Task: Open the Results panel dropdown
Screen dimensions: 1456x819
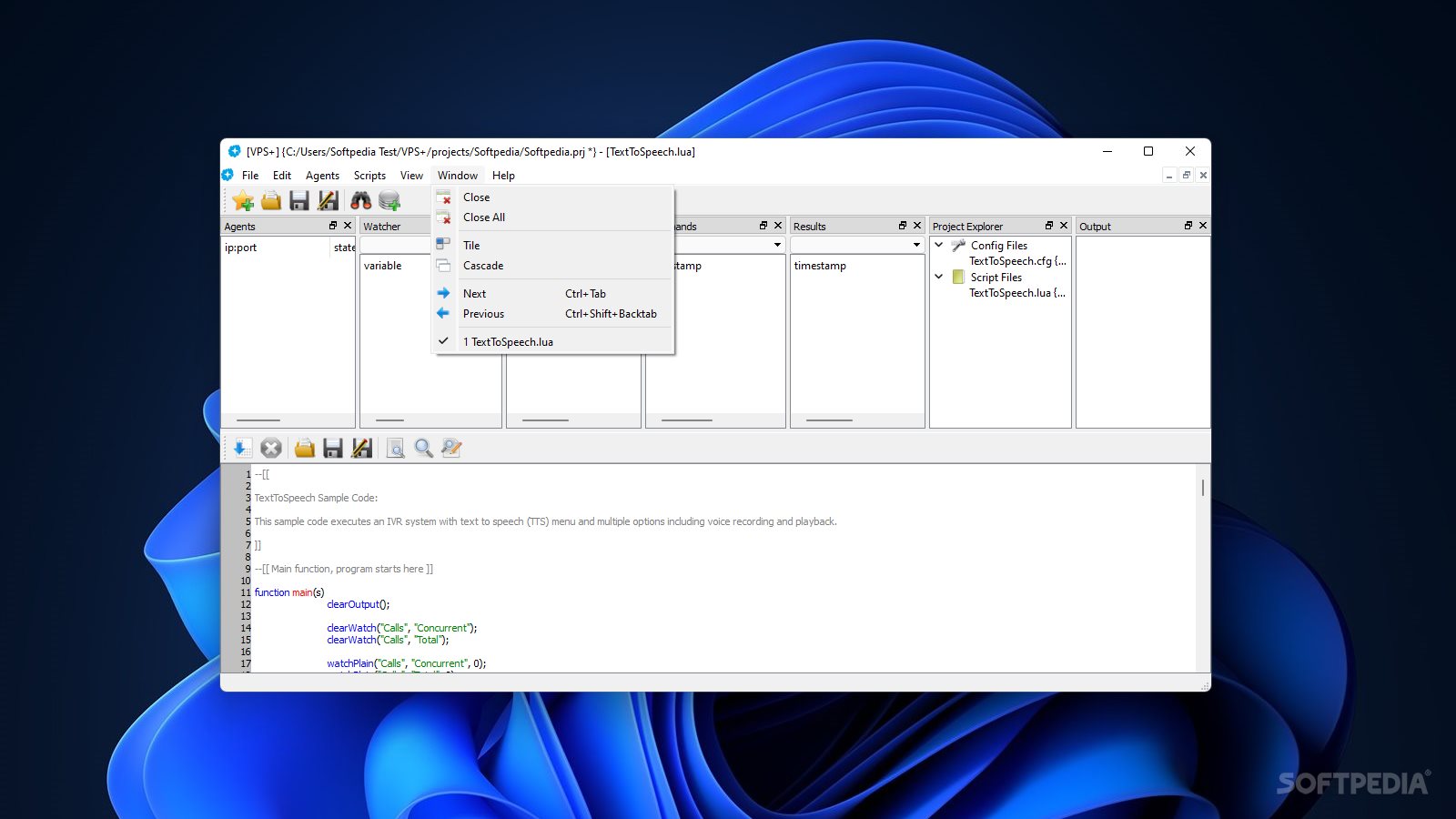Action: click(916, 245)
